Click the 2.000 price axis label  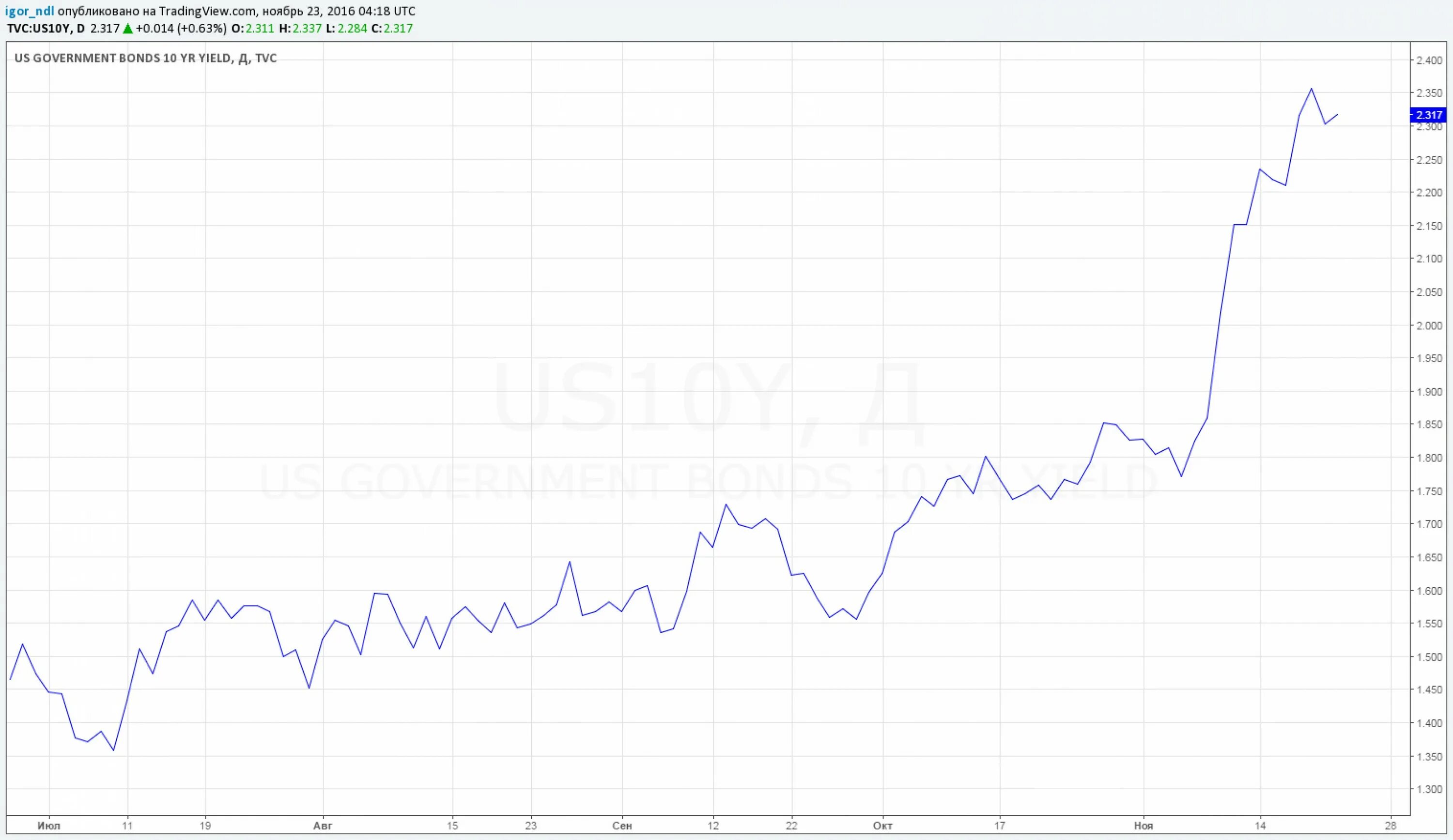click(x=1429, y=326)
